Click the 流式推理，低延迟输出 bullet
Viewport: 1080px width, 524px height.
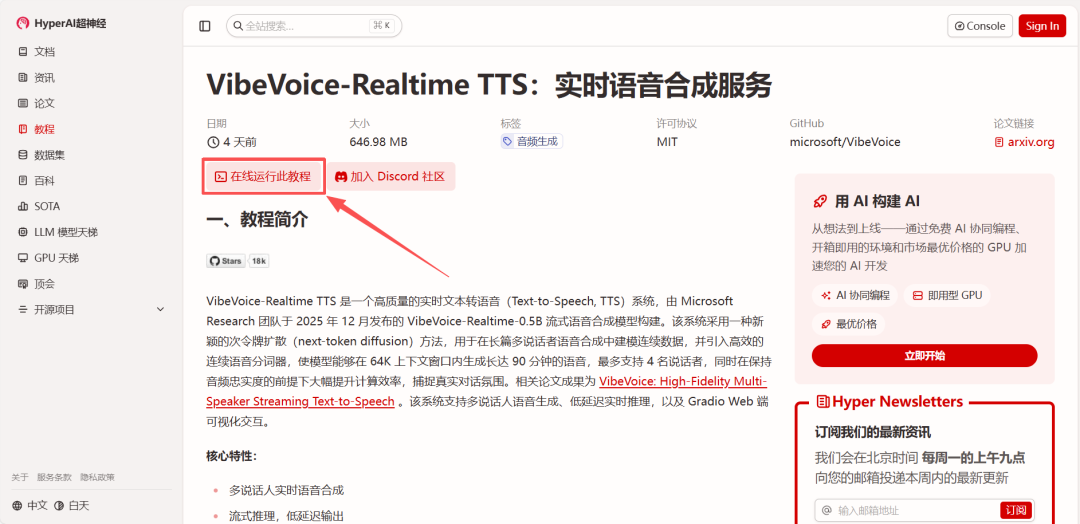pos(287,516)
